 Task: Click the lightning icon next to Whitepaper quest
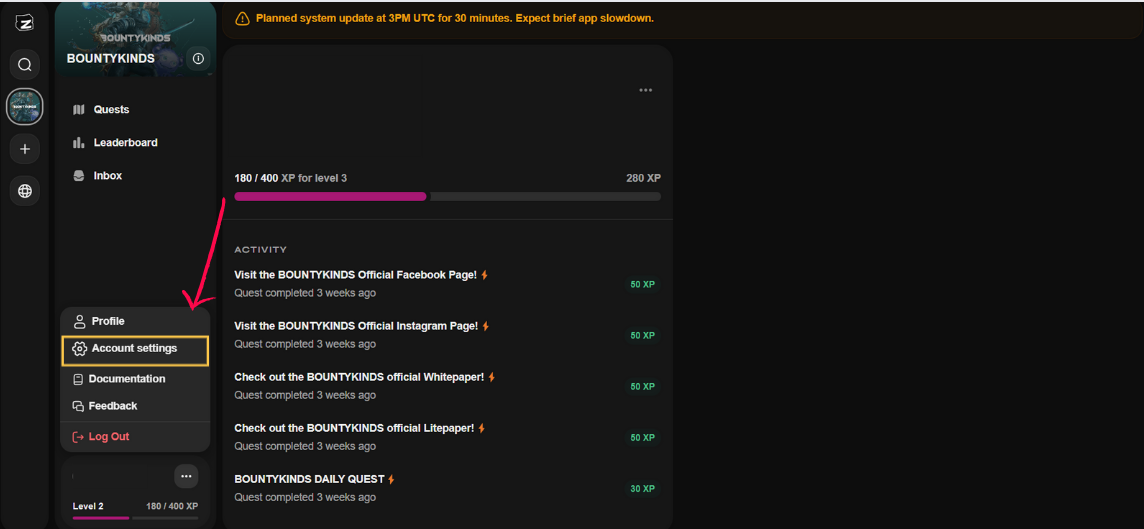click(492, 377)
